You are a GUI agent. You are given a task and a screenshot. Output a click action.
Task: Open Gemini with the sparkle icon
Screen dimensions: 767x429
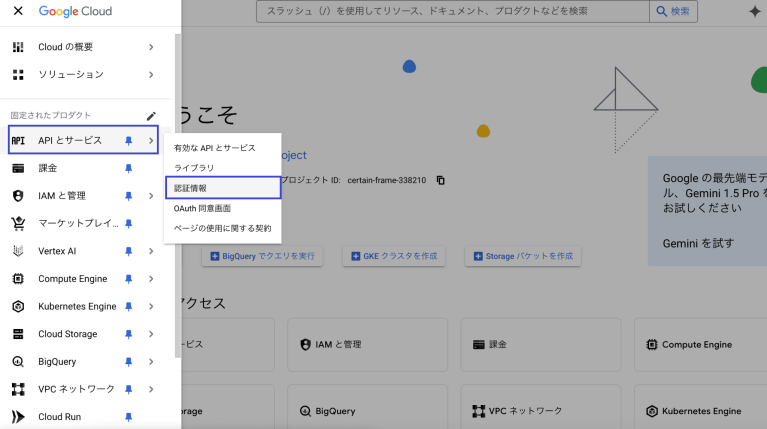click(755, 11)
